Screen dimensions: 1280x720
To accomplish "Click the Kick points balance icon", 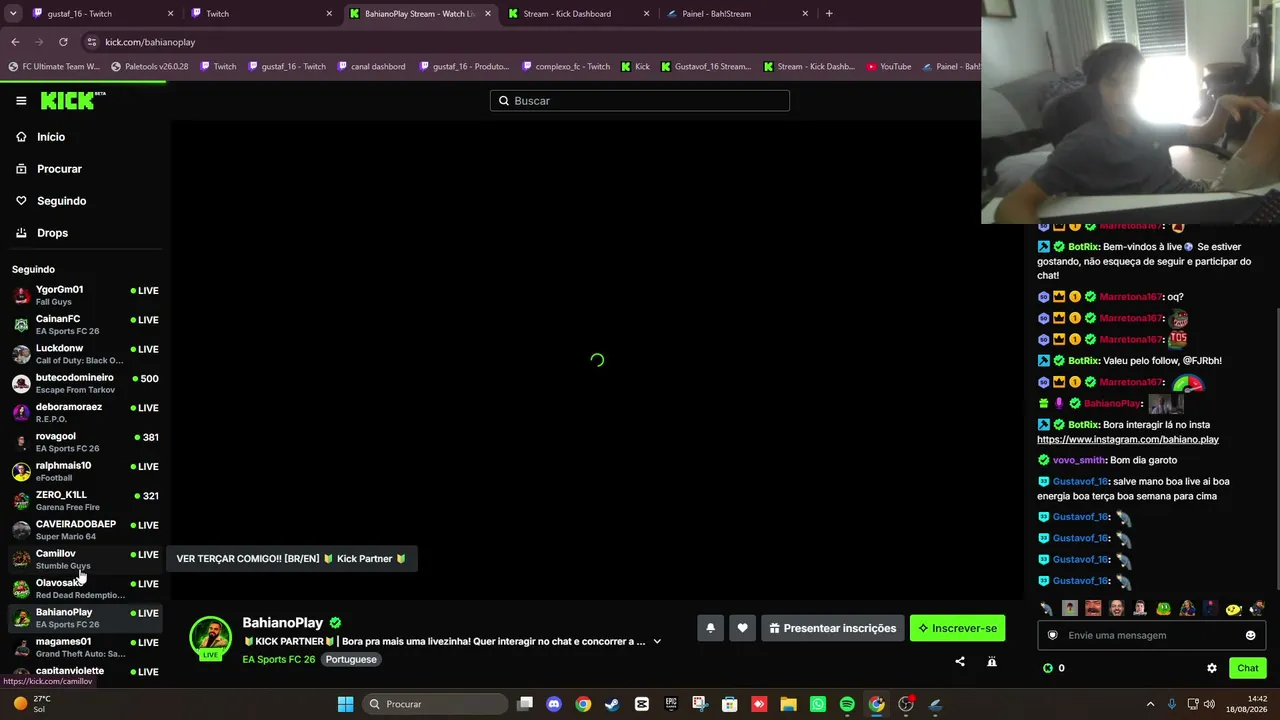I will [x=1048, y=668].
